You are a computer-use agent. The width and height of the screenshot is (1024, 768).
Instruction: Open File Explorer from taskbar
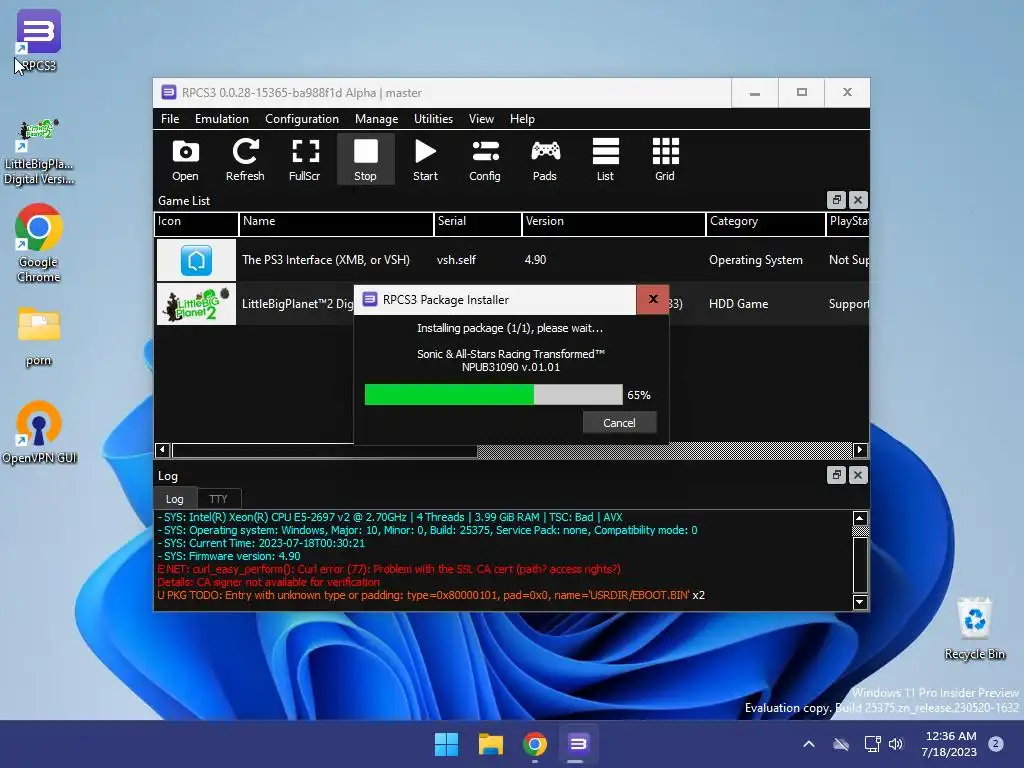(490, 744)
